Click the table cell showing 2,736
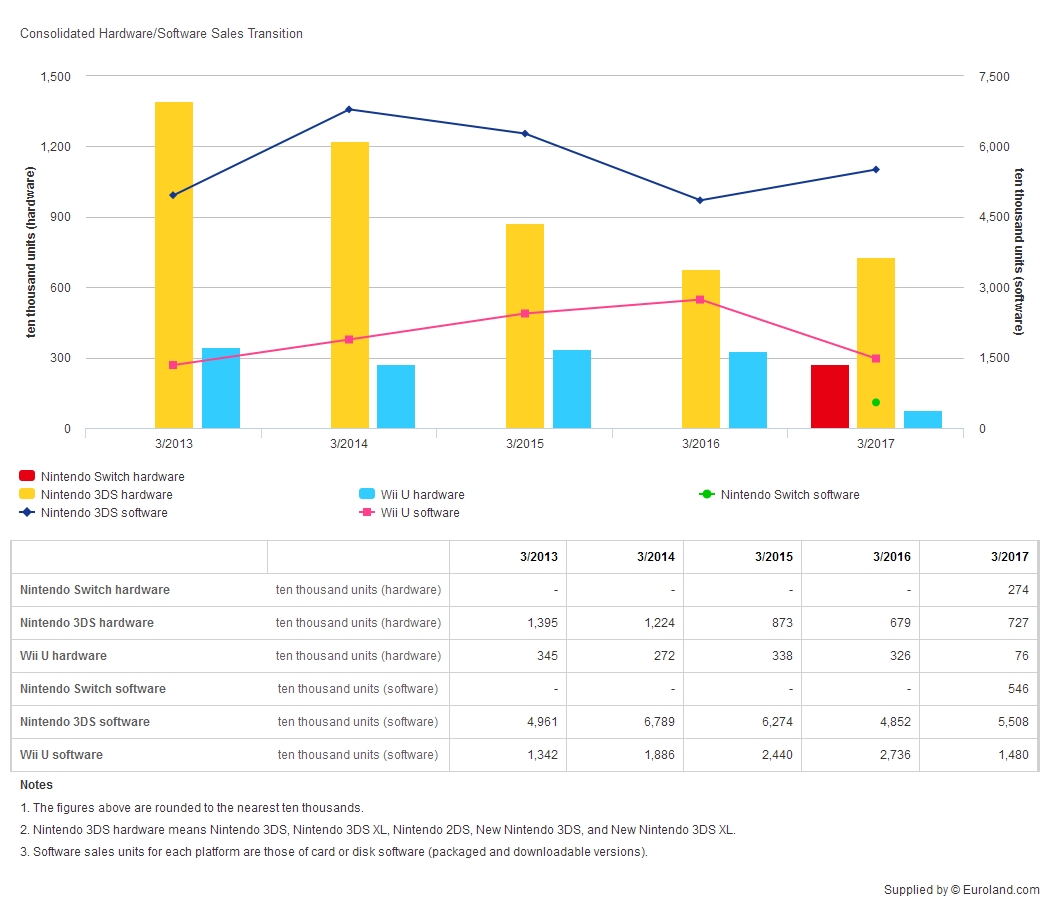1050x907 pixels. 860,754
